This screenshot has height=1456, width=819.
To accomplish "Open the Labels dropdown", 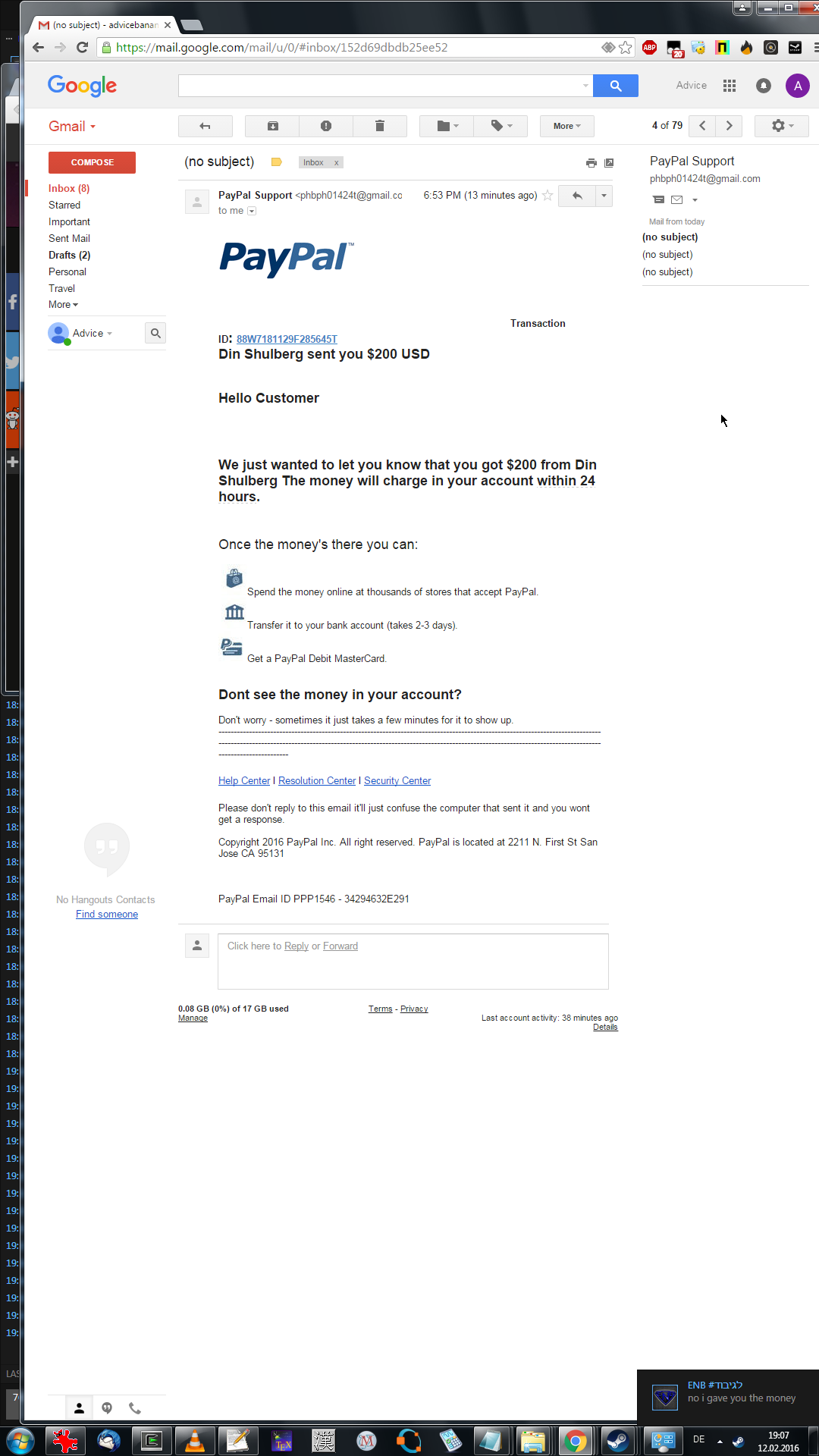I will point(500,126).
